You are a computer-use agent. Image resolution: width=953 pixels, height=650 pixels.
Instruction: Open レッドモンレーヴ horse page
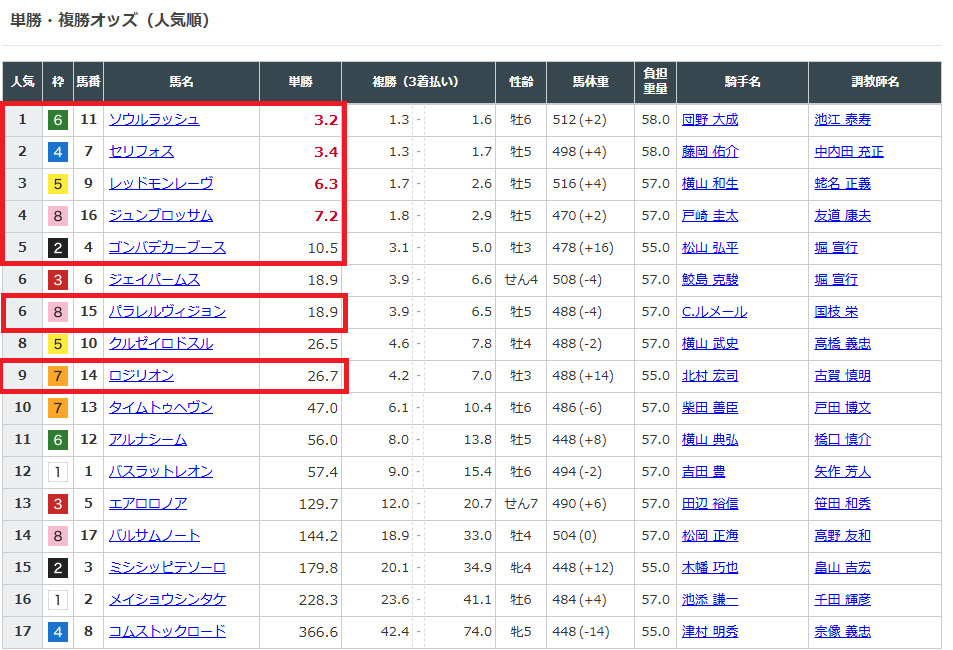pos(160,183)
